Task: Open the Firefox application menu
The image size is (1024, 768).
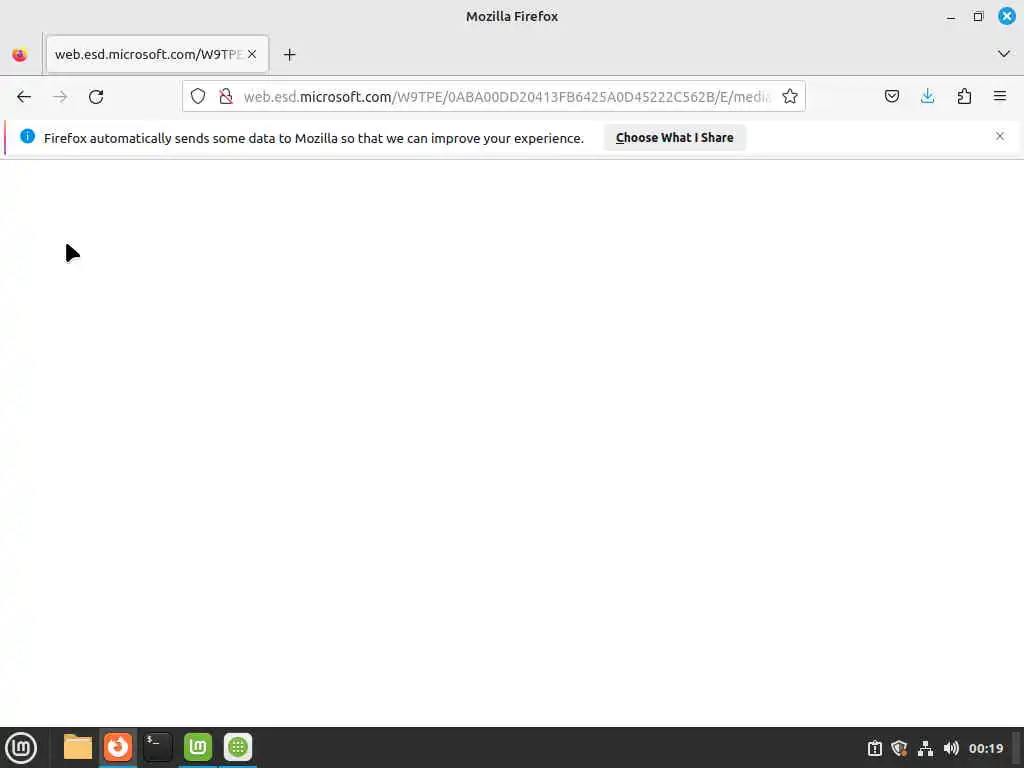Action: 1000,97
